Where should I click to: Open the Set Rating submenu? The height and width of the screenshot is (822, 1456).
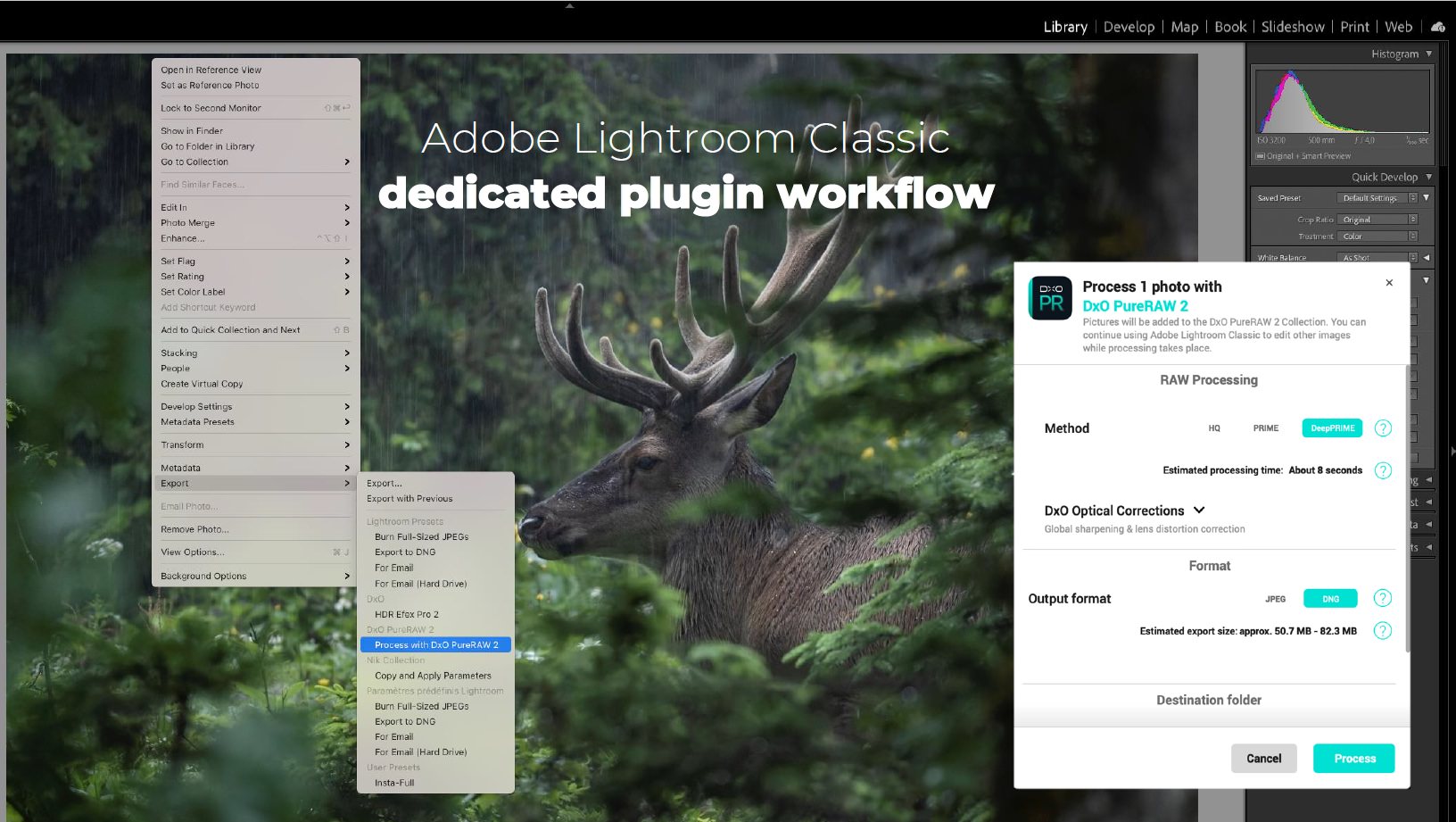(255, 277)
